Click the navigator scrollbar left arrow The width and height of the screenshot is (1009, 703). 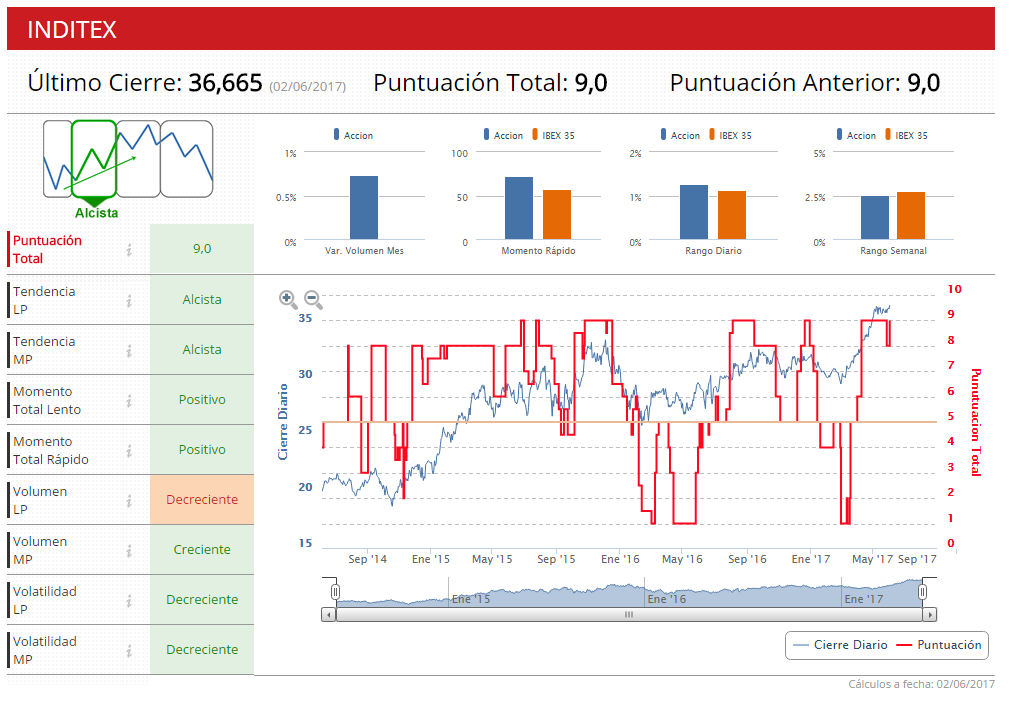[x=329, y=615]
